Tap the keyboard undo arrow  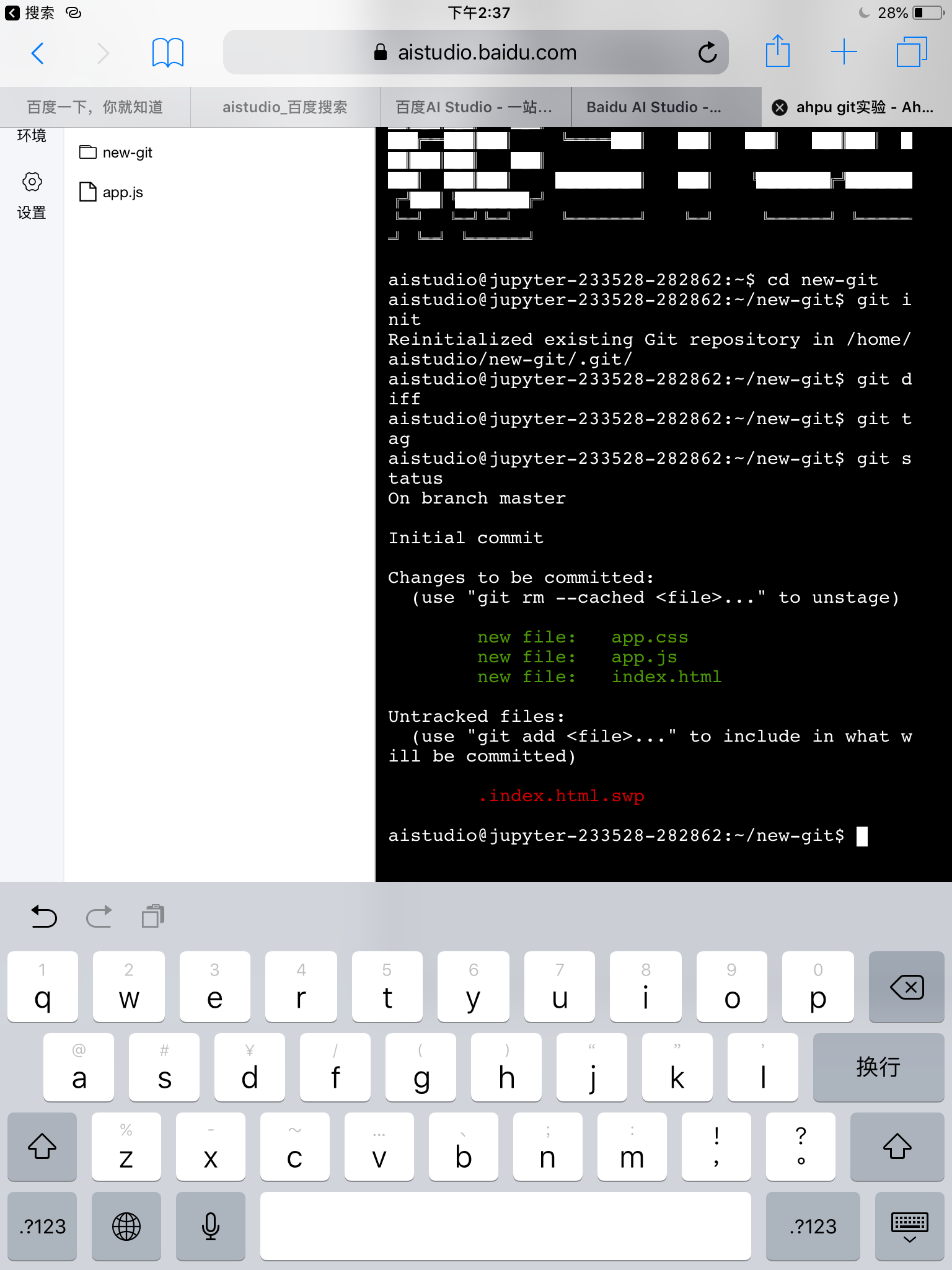(44, 916)
